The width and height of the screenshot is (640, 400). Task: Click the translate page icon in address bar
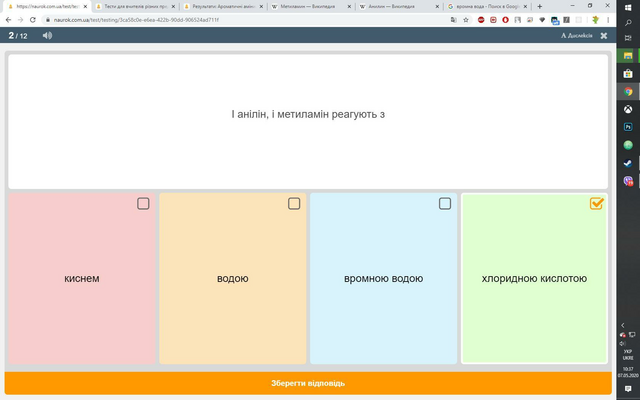click(453, 20)
